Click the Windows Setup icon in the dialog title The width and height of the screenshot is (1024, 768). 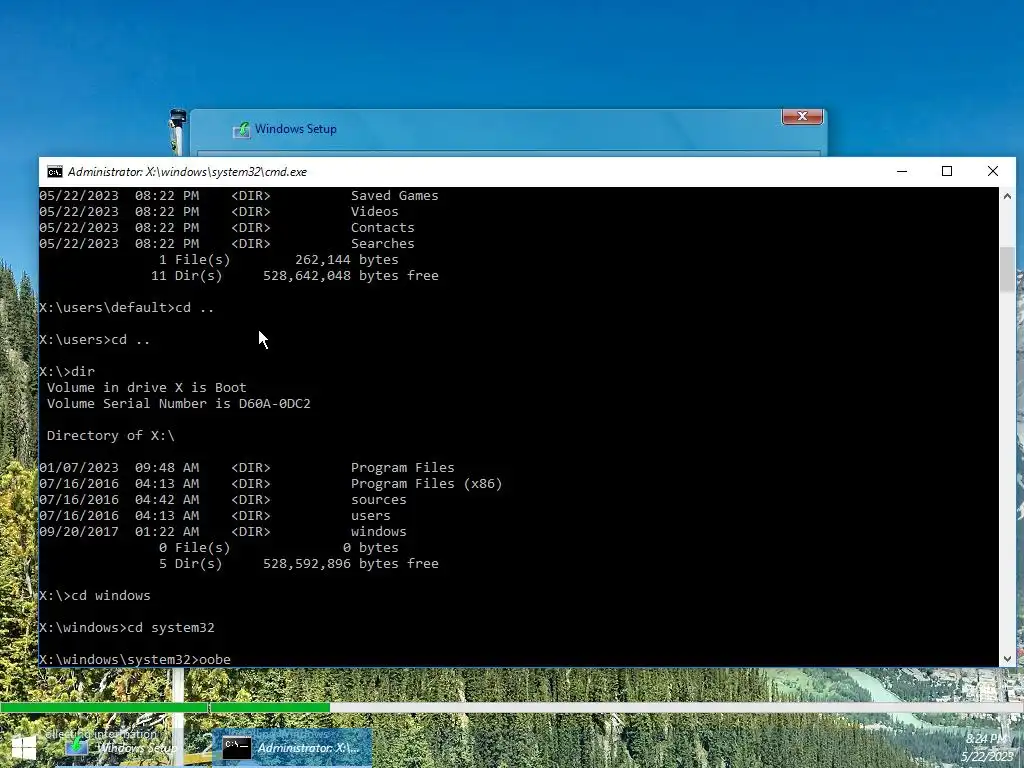(241, 129)
